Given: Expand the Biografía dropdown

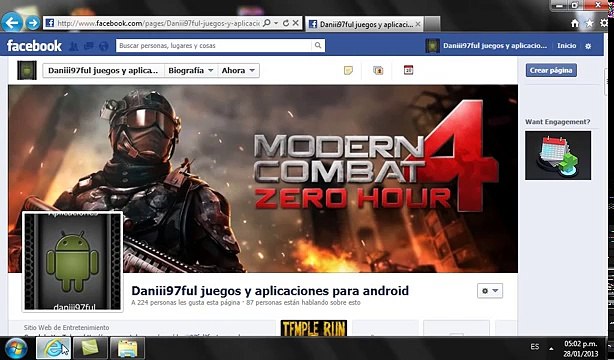Looking at the screenshot, I should (191, 71).
